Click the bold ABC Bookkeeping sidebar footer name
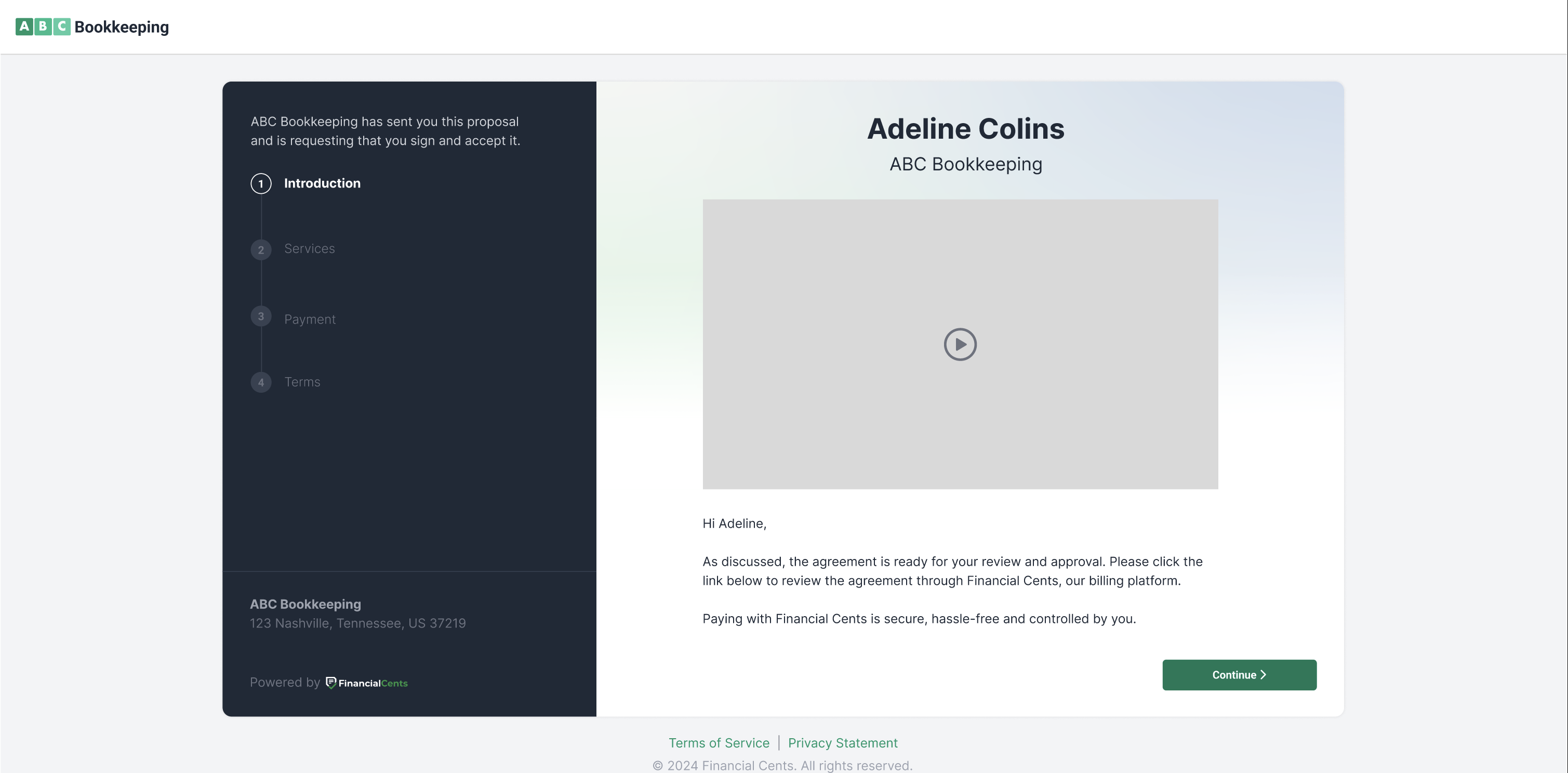 [305, 604]
